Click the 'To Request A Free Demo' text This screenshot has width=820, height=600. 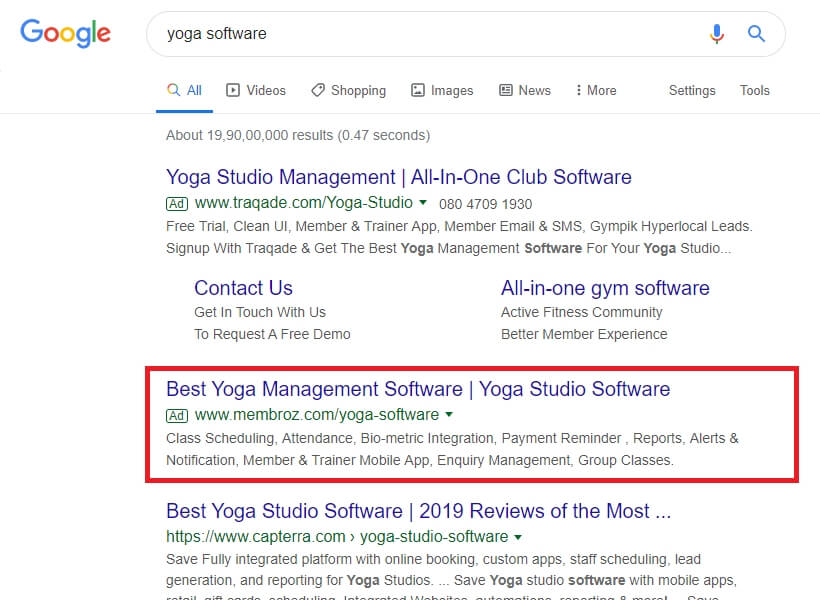click(272, 334)
